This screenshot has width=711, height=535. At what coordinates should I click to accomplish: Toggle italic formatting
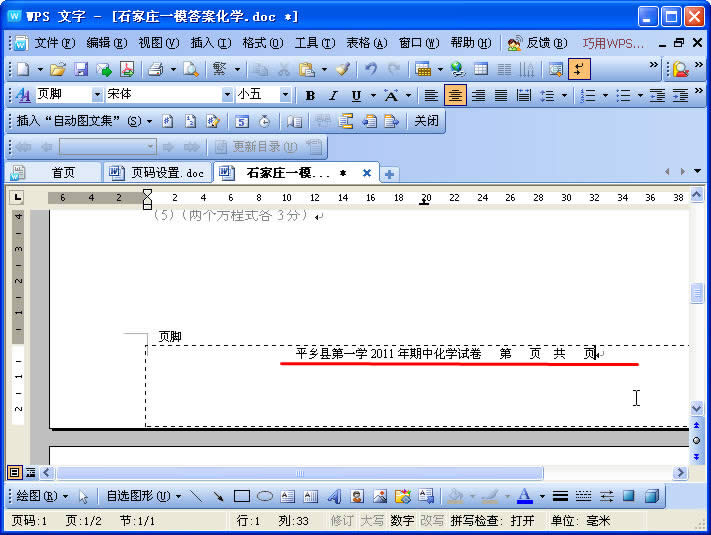click(x=333, y=95)
